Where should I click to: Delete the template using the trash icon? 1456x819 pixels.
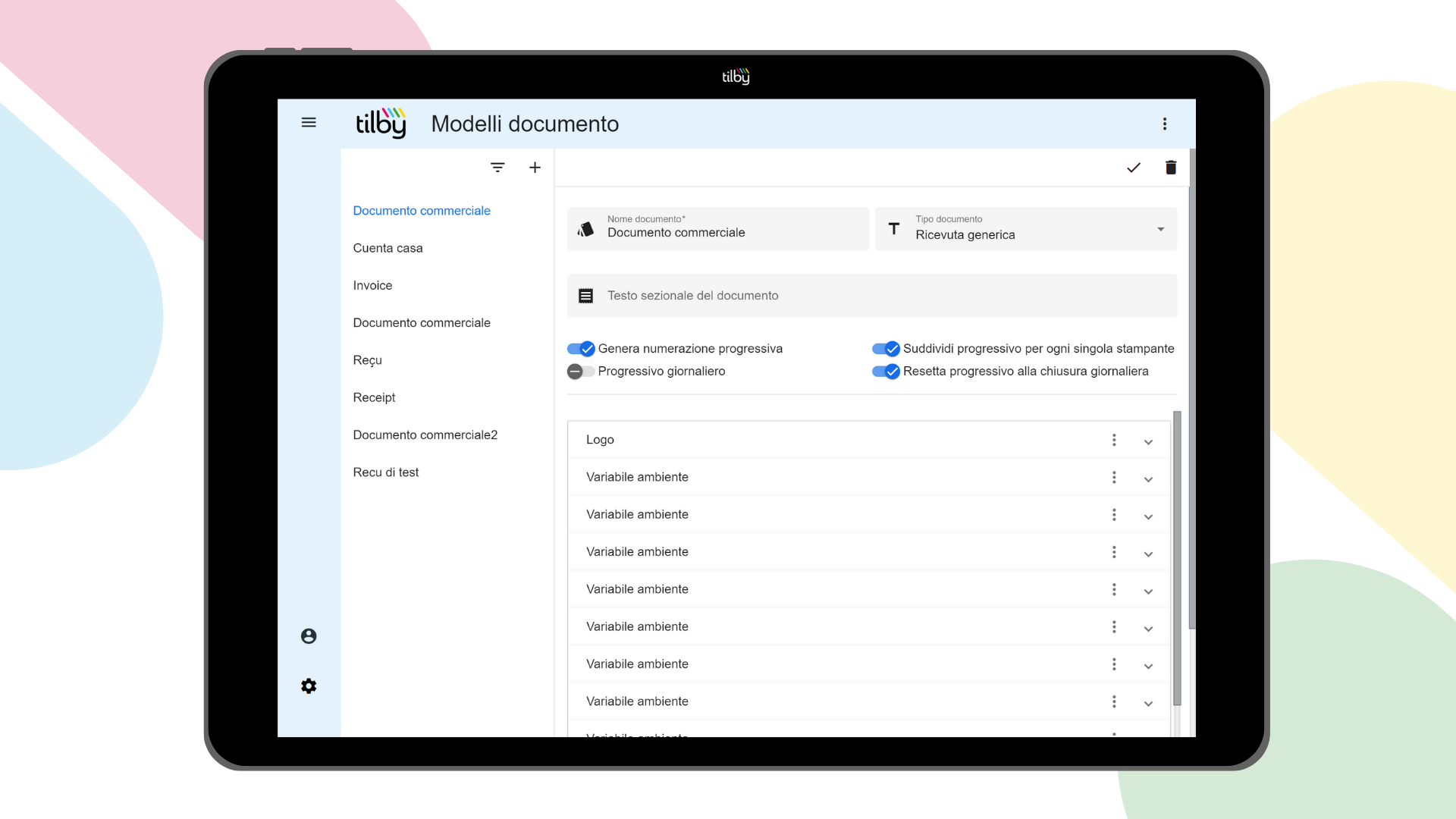pos(1170,168)
